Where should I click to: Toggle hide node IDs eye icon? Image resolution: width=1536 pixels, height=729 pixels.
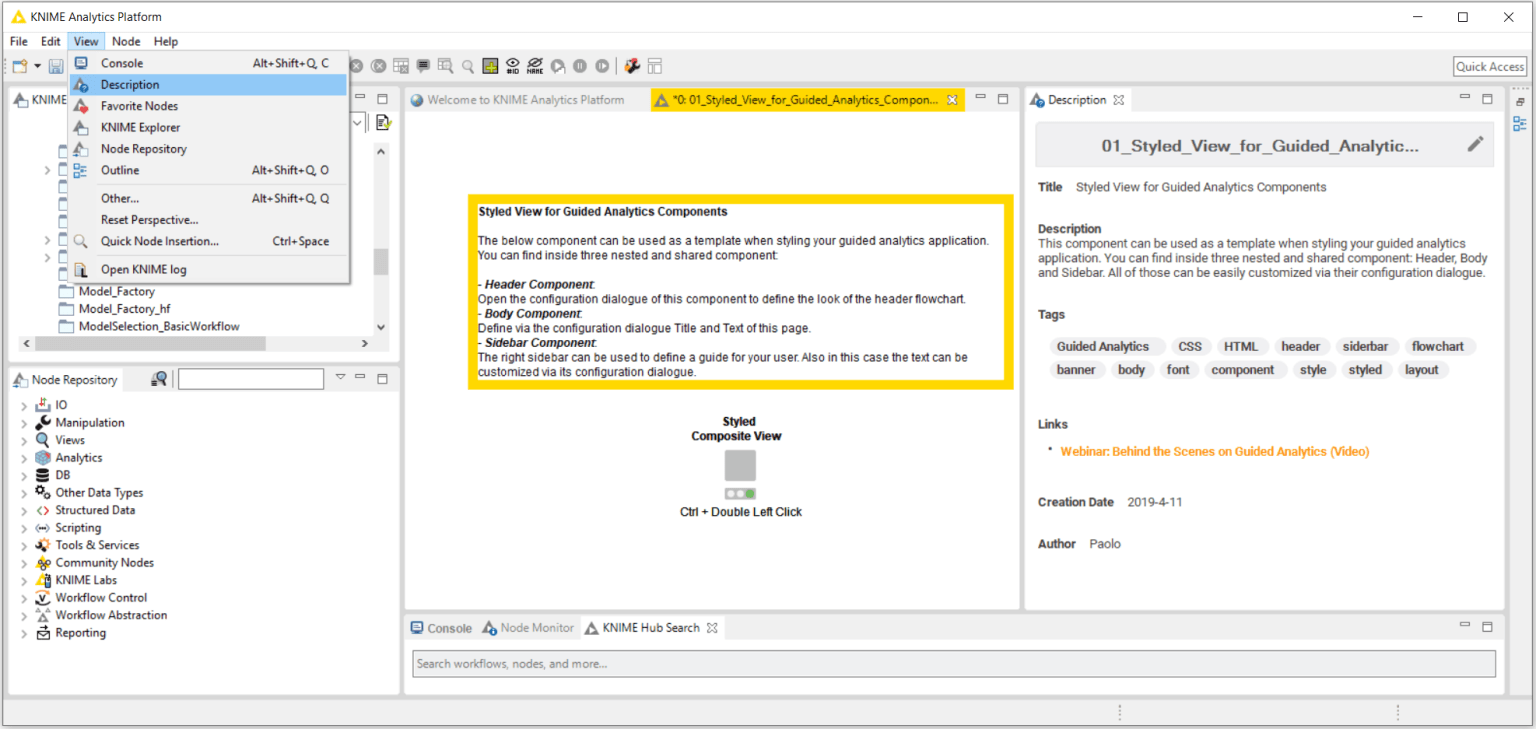[x=512, y=66]
